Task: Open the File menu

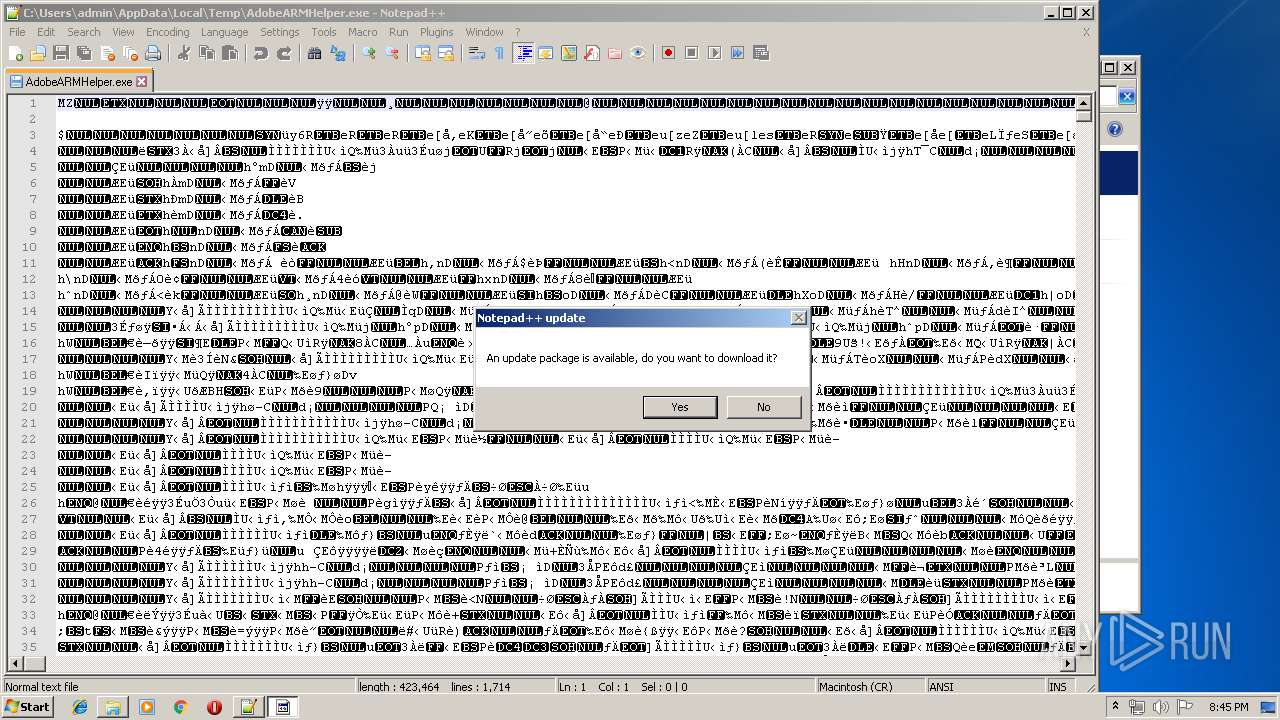Action: coord(17,32)
